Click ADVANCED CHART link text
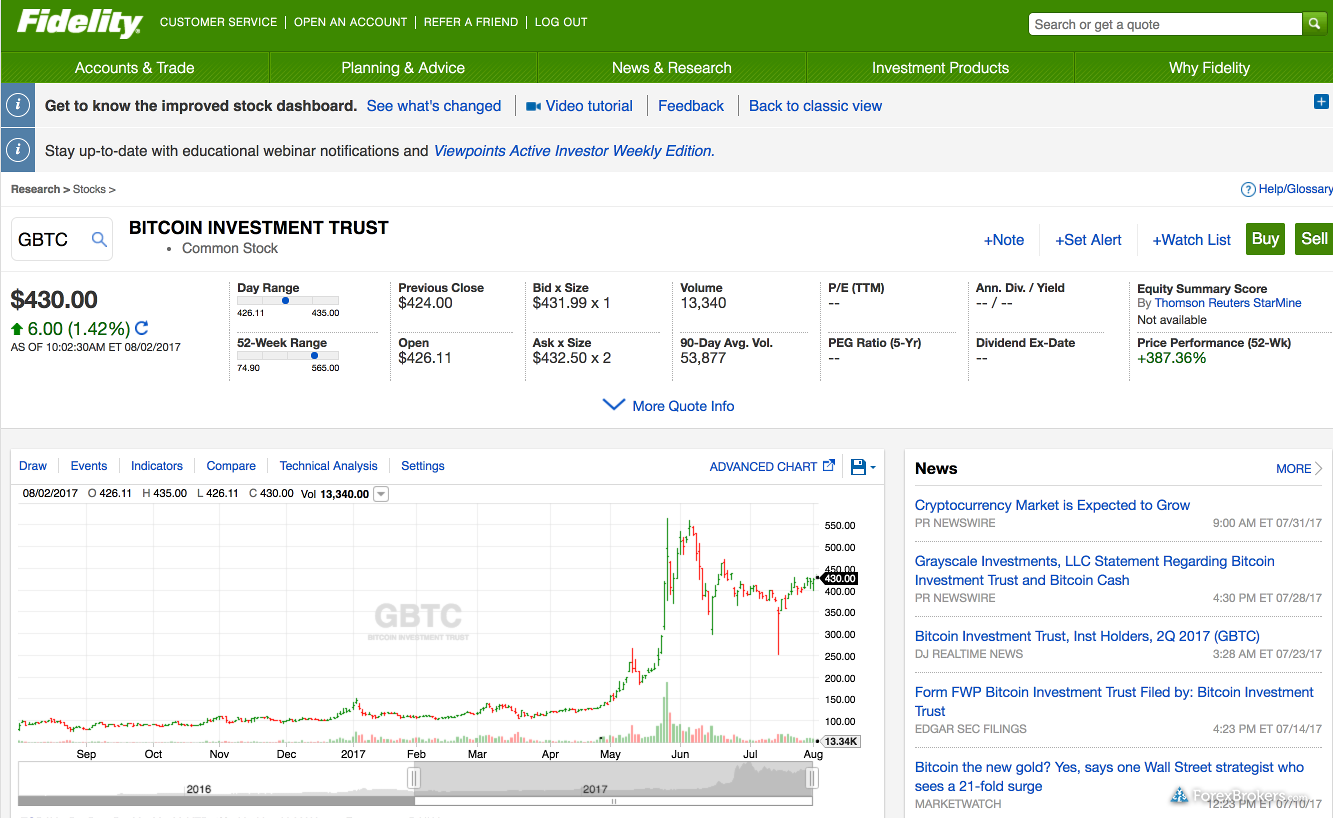 click(x=763, y=467)
